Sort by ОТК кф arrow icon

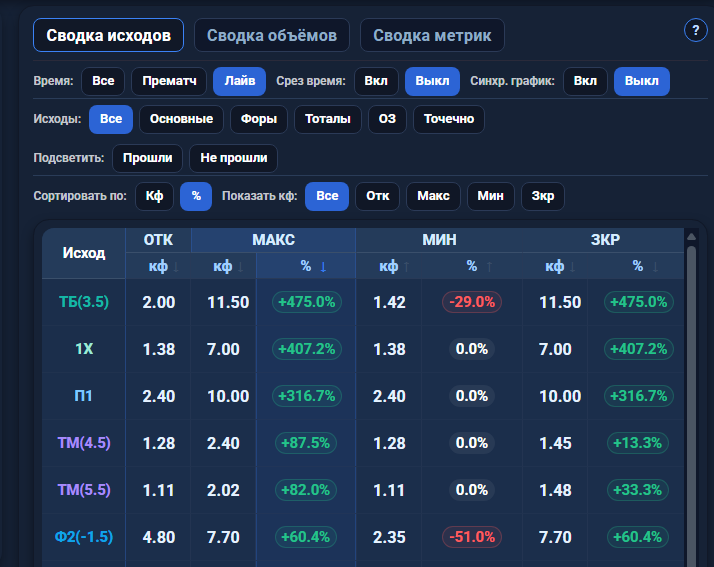click(176, 267)
